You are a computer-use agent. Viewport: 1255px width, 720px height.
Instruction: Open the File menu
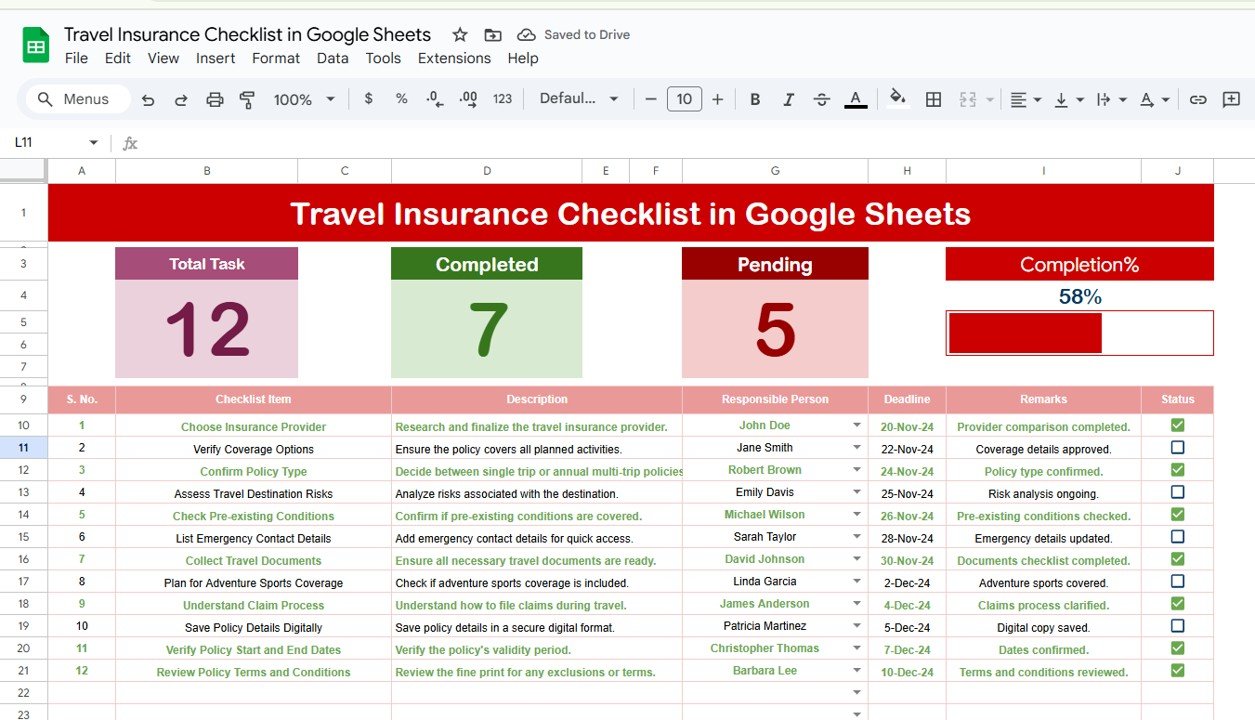click(76, 58)
